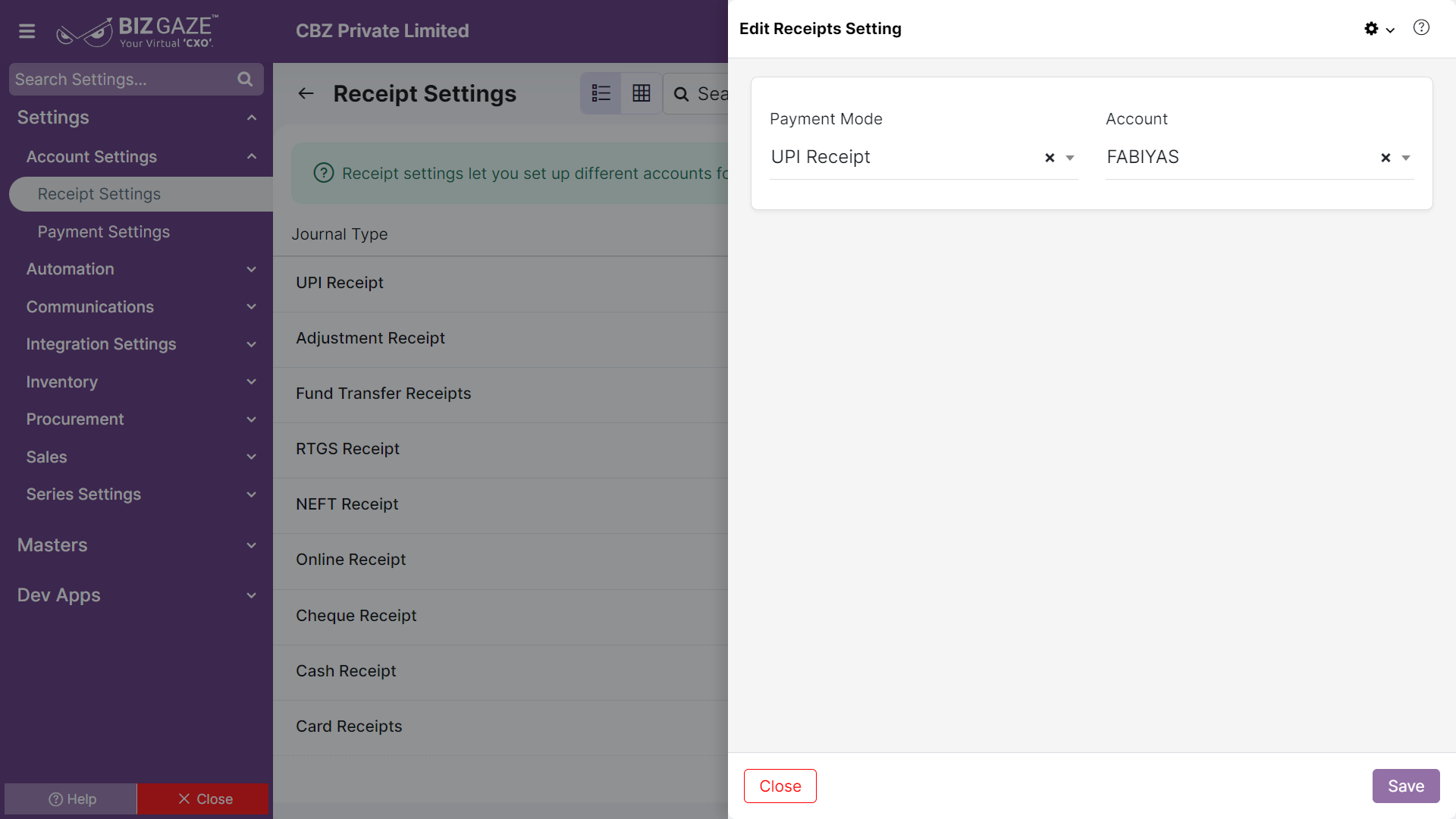Switch to grid view icon
Image resolution: width=1456 pixels, height=819 pixels.
tap(642, 93)
